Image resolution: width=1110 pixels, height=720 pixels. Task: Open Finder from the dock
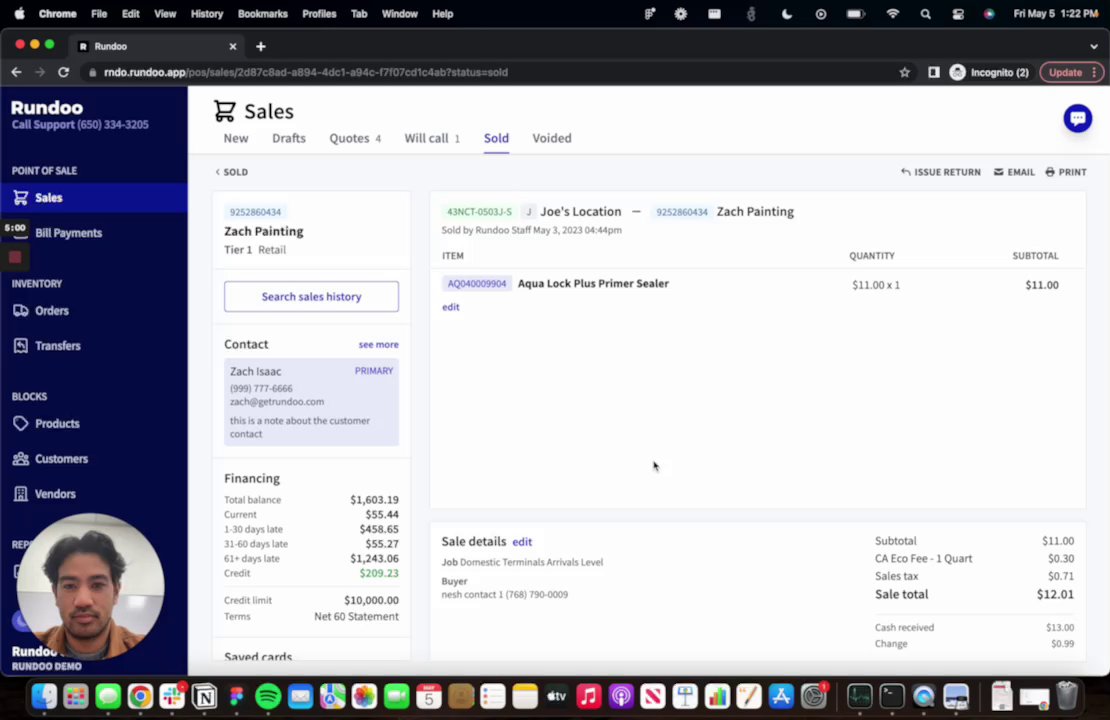coord(44,697)
